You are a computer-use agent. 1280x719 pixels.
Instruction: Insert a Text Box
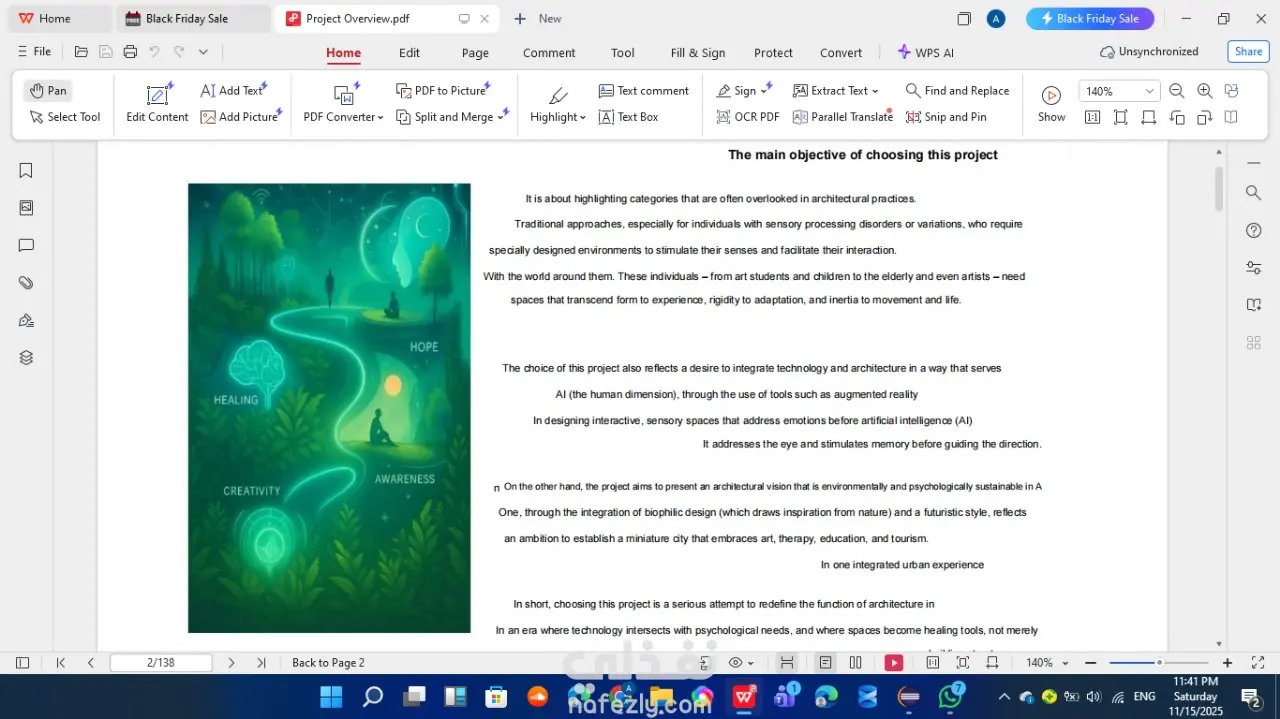coord(628,117)
